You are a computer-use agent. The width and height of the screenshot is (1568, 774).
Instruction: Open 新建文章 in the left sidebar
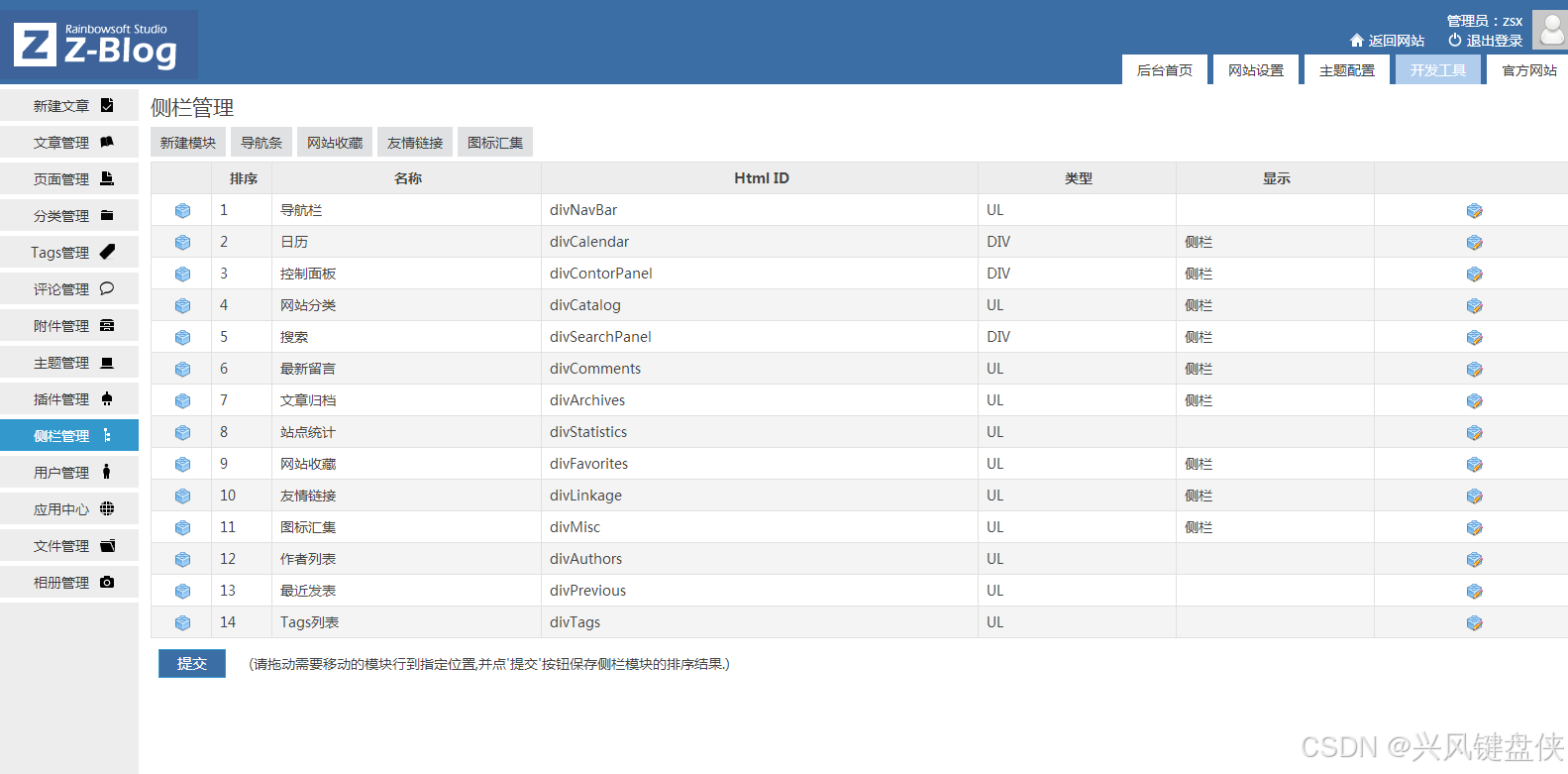[69, 106]
